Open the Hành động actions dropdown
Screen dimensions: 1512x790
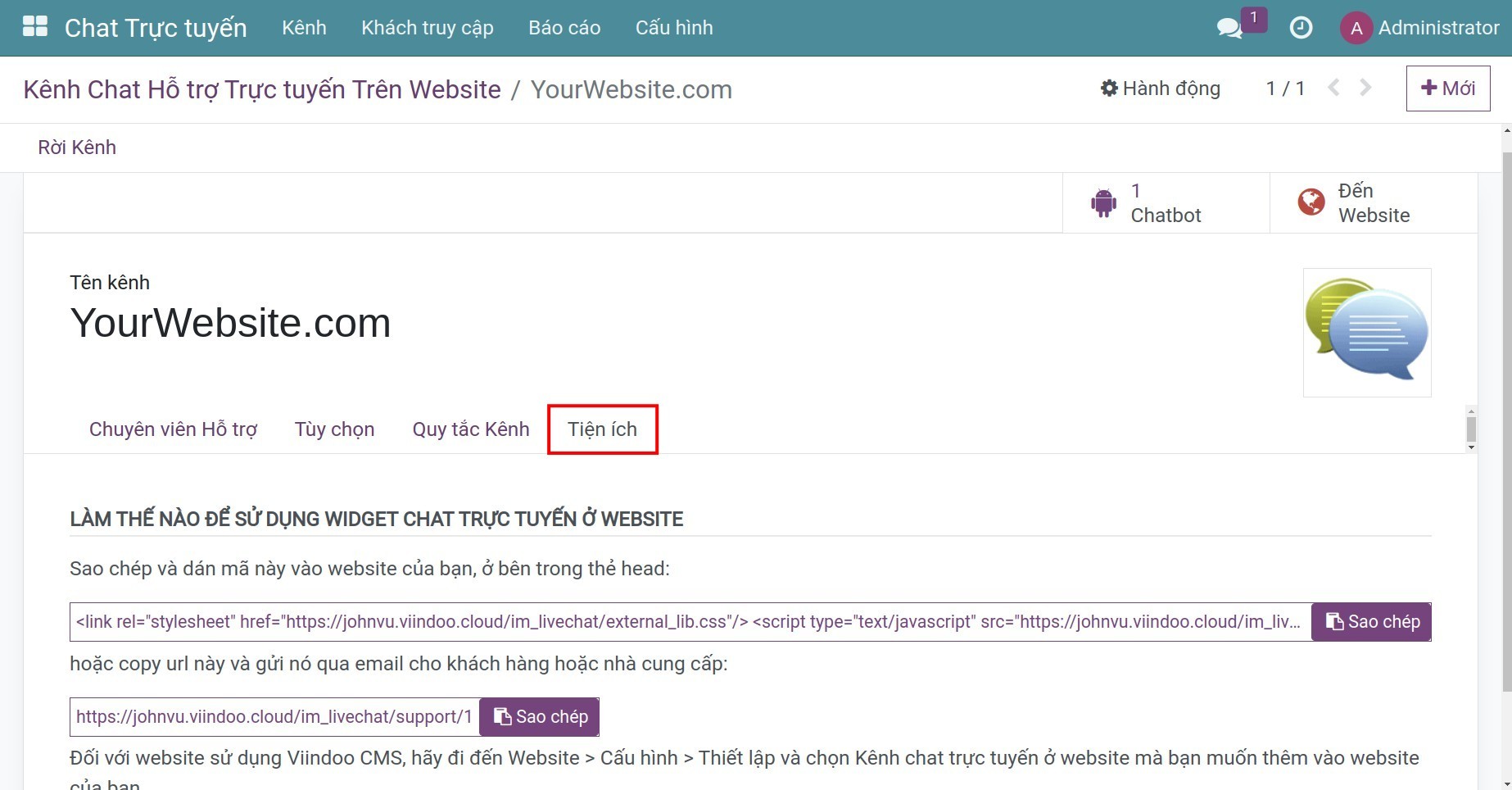pos(1161,89)
